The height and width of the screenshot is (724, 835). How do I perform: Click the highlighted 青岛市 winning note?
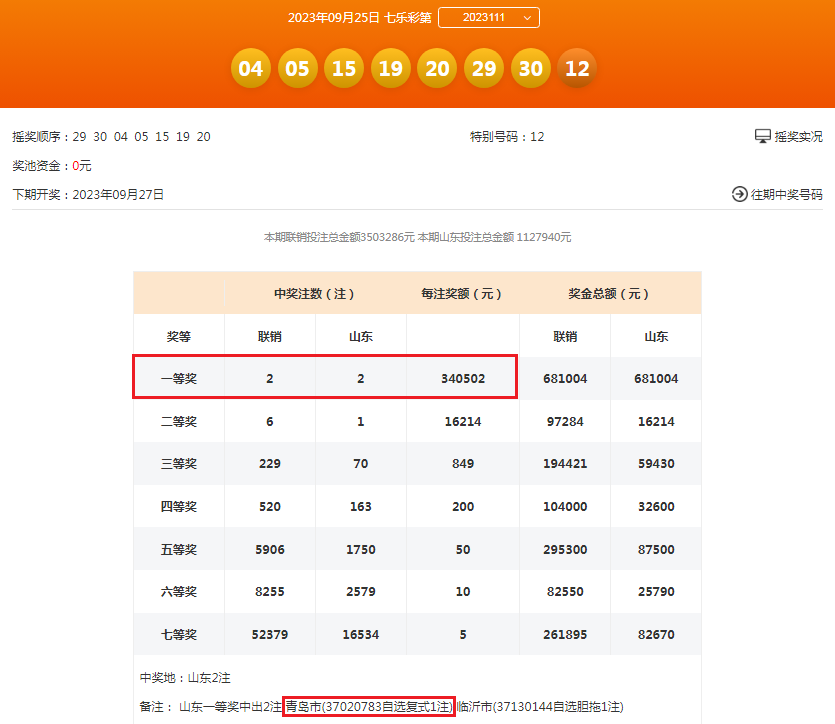368,707
